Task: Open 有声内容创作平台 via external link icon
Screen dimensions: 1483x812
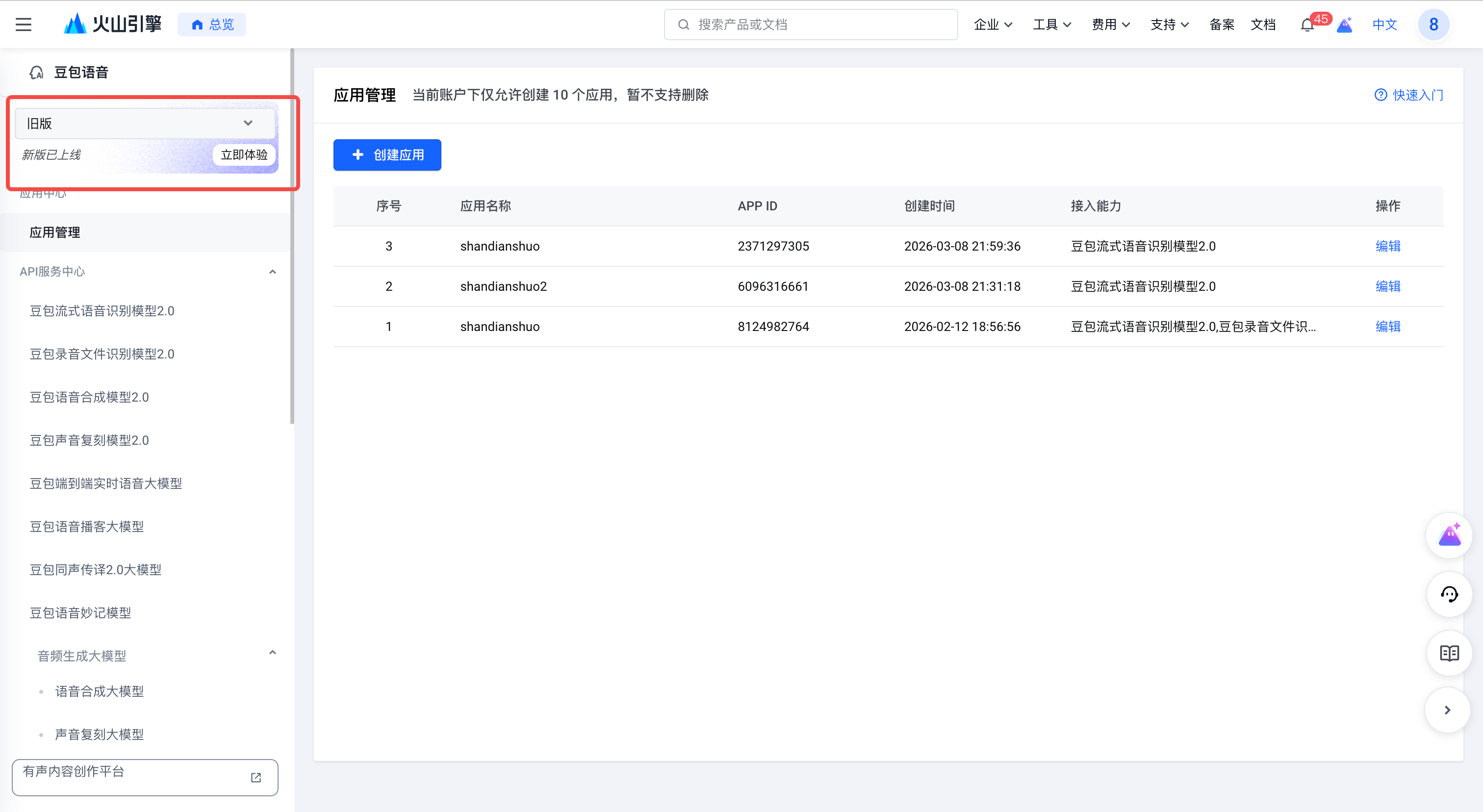Action: 256,777
